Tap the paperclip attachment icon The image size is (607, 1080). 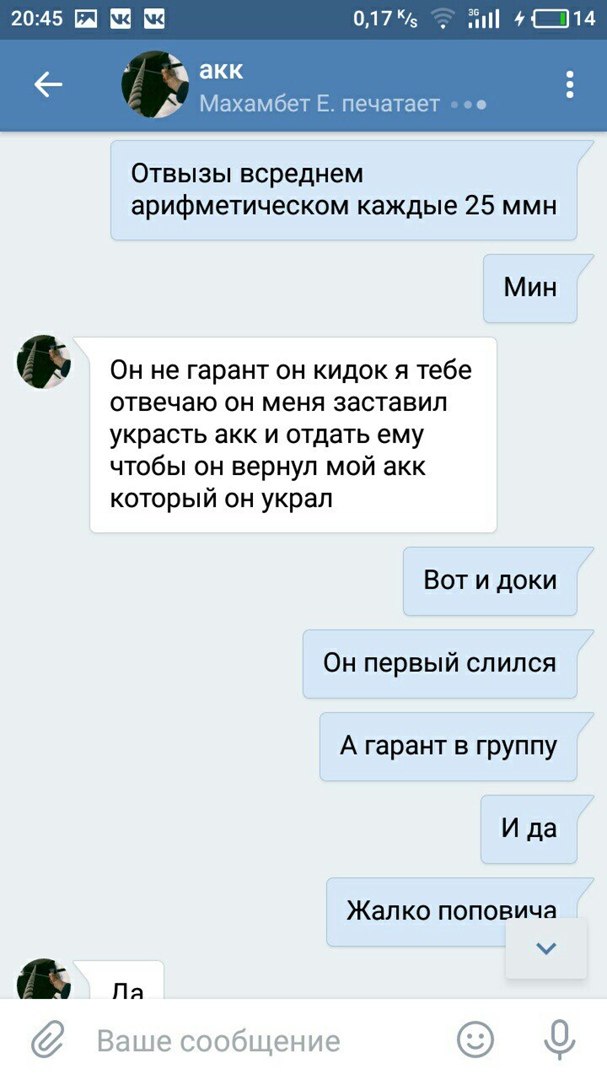[x=48, y=1040]
